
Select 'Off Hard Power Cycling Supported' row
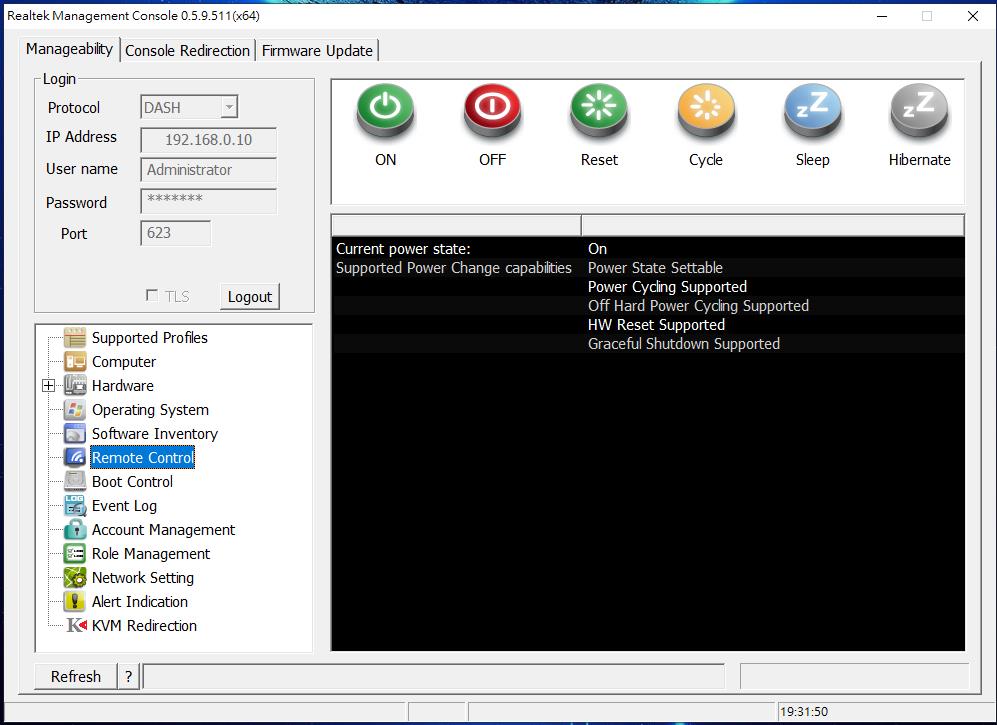(x=648, y=306)
